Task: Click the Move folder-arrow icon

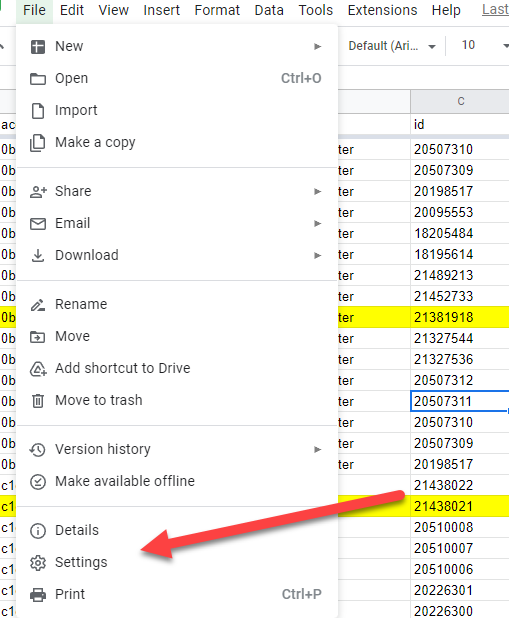Action: [38, 337]
